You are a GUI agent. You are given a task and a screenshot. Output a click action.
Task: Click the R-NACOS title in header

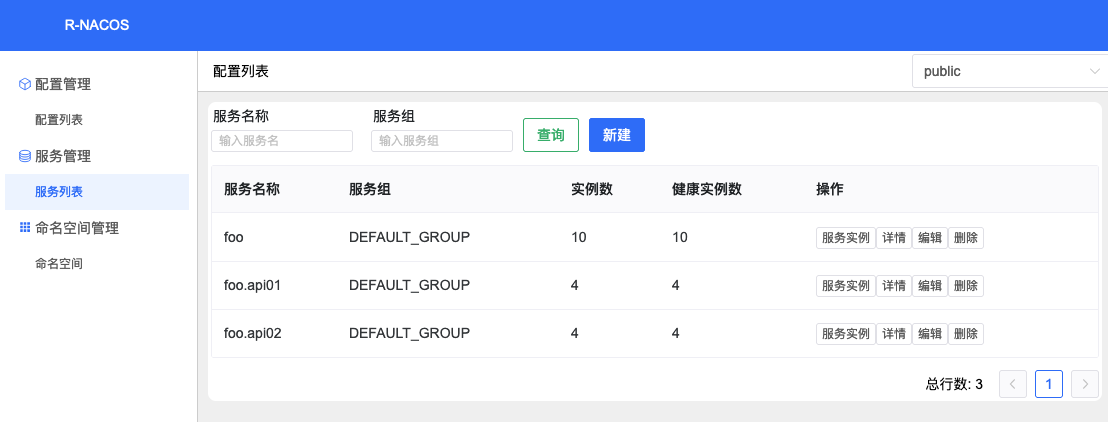[x=97, y=25]
